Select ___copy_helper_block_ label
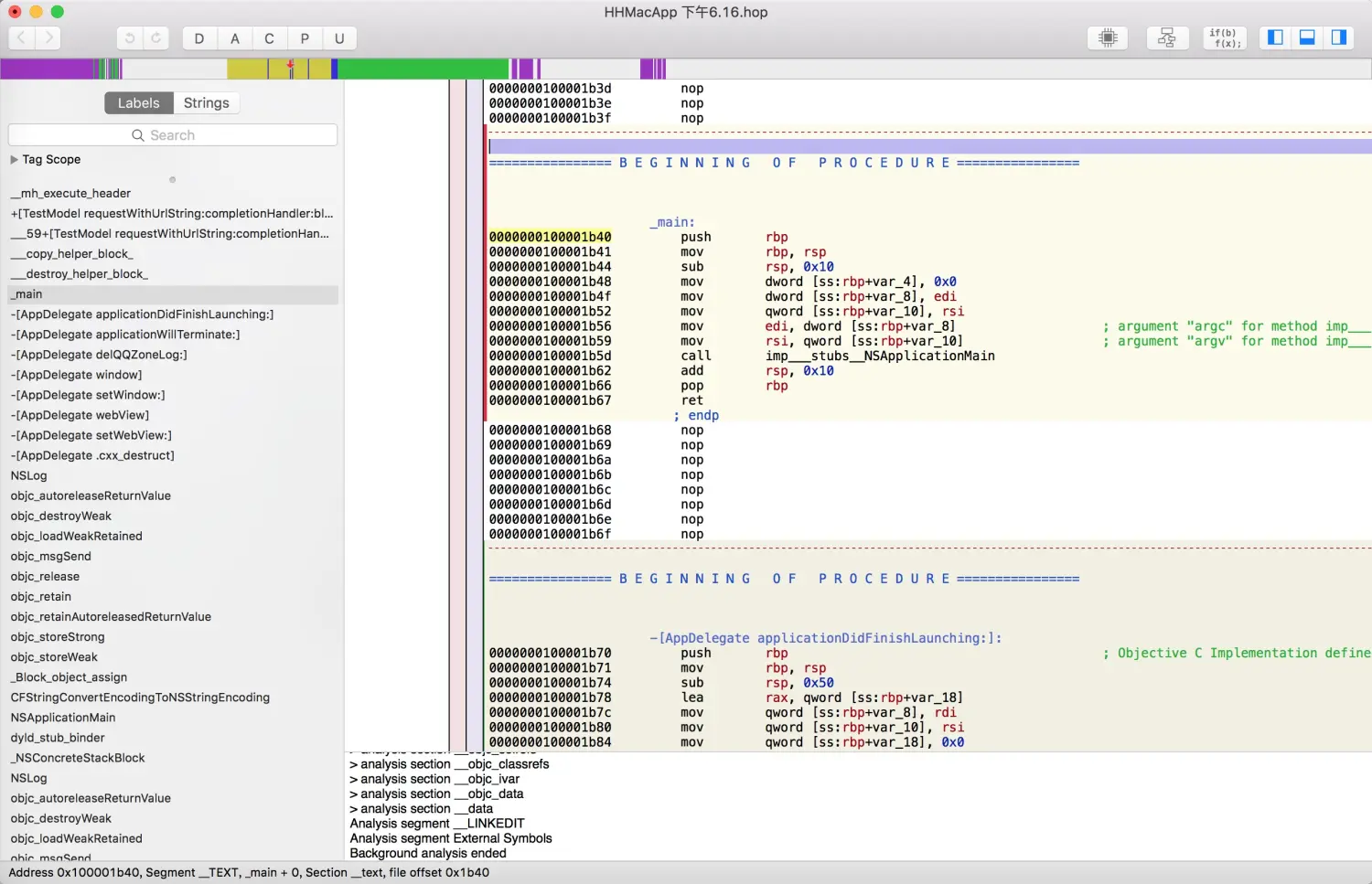The width and height of the screenshot is (1372, 884). [x=72, y=254]
